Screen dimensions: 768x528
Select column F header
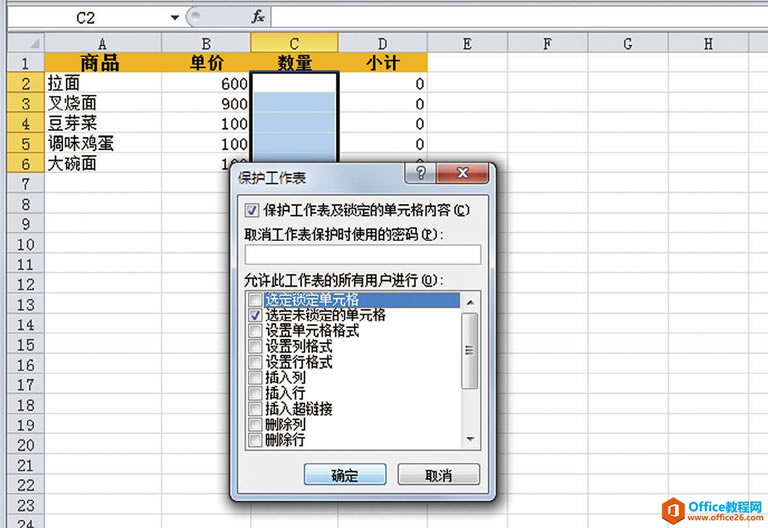pyautogui.click(x=548, y=43)
